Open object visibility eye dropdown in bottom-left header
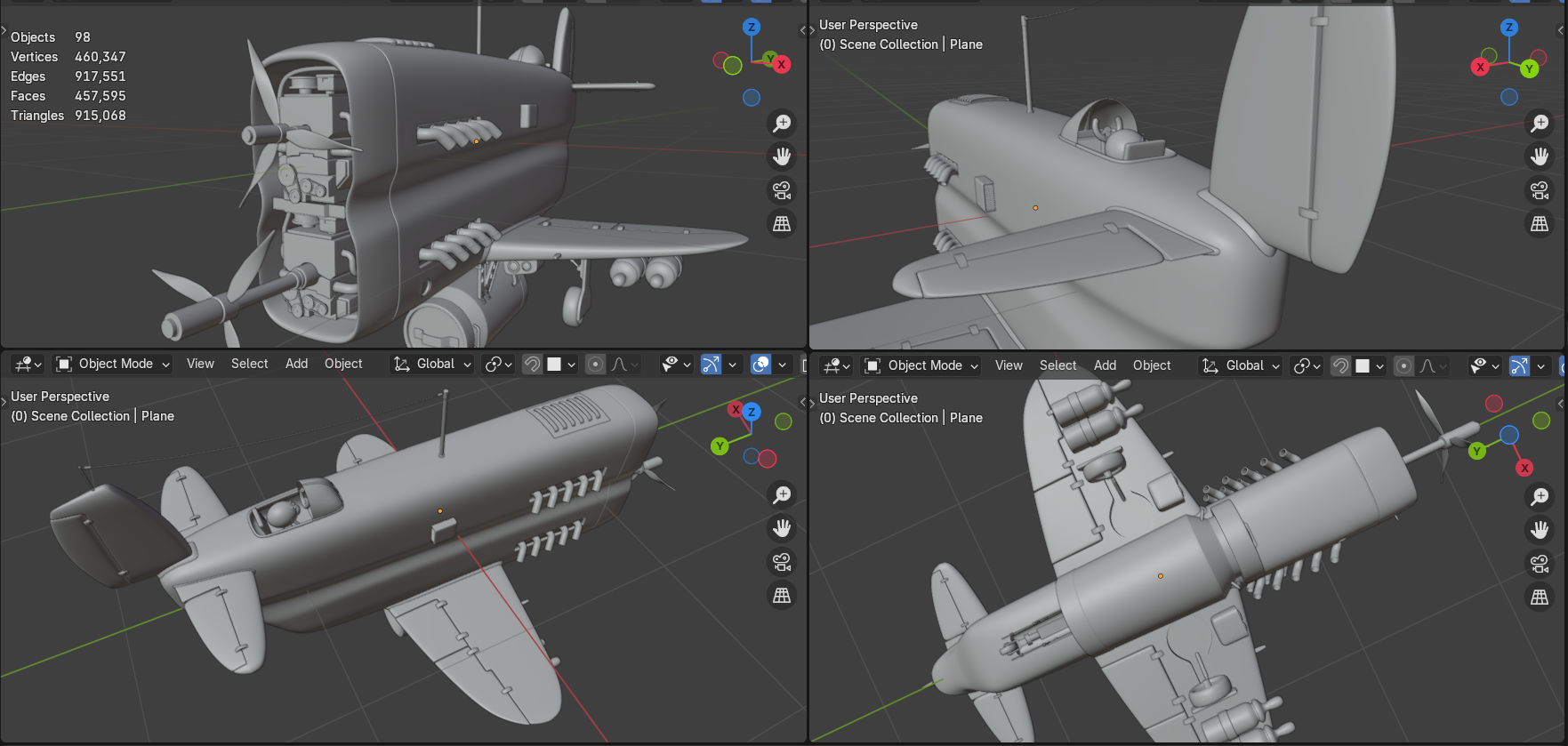This screenshot has height=746, width=1568. click(x=677, y=364)
